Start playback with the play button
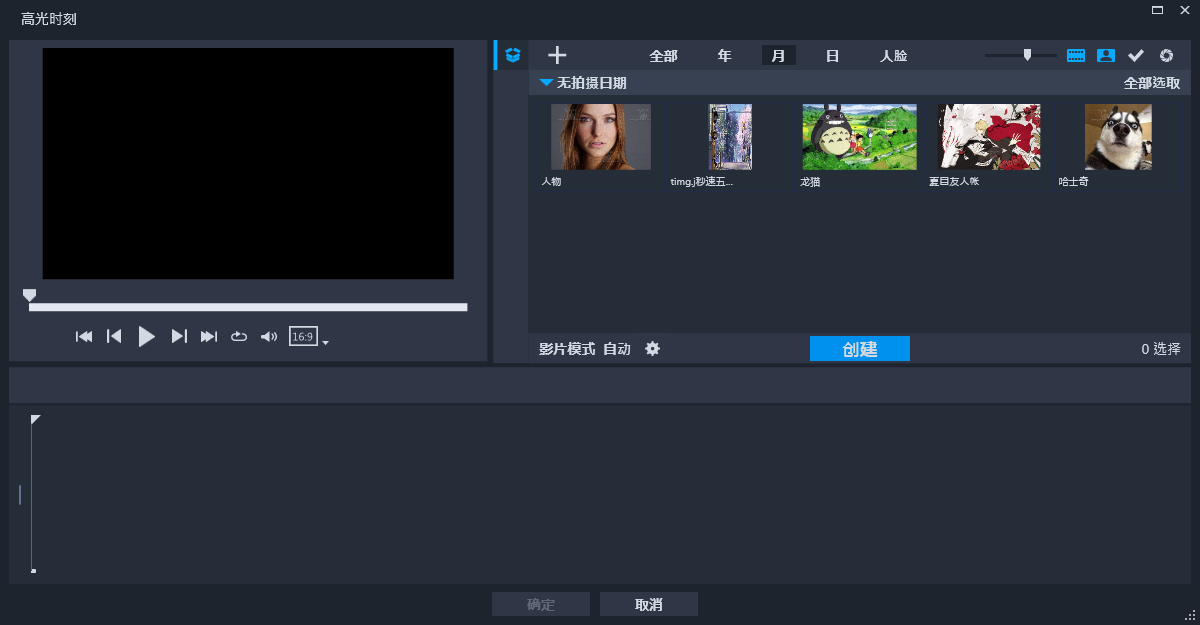1200x625 pixels. [x=146, y=336]
